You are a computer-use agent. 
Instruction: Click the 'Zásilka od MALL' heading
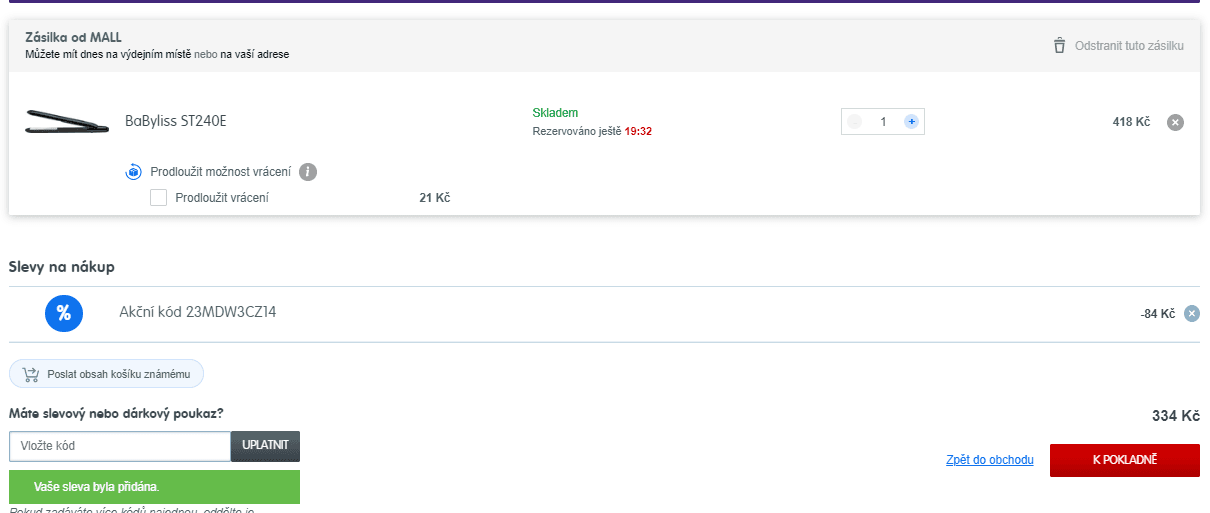coord(73,37)
